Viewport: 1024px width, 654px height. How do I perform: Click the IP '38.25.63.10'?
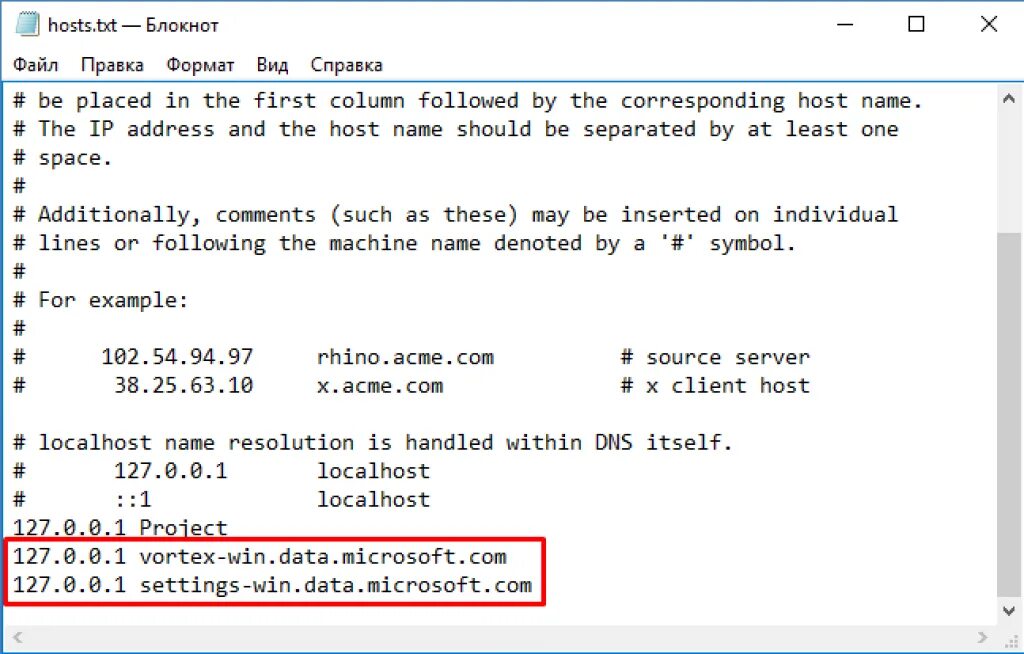point(184,385)
